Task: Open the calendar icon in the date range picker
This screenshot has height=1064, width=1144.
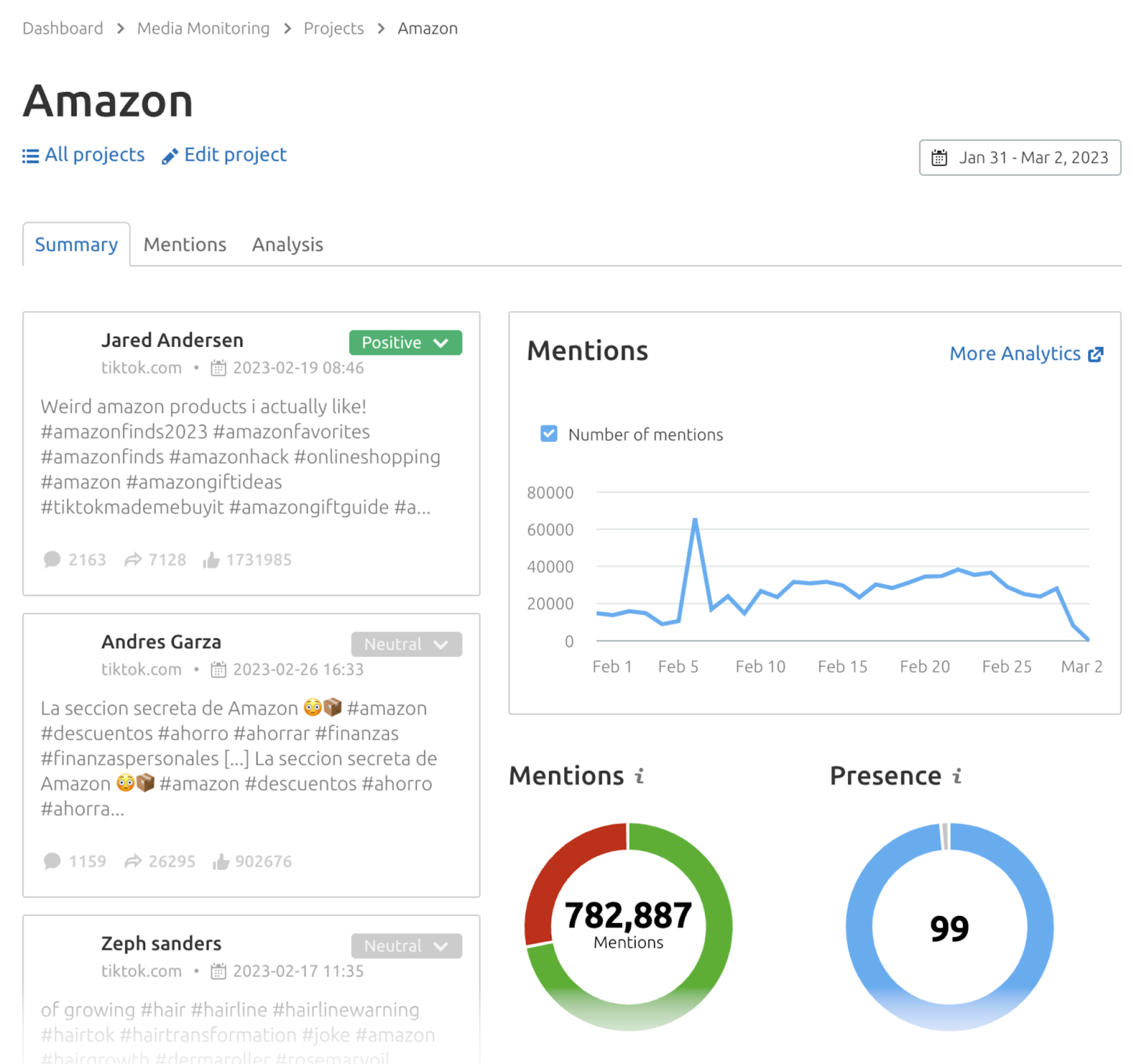Action: click(x=940, y=158)
